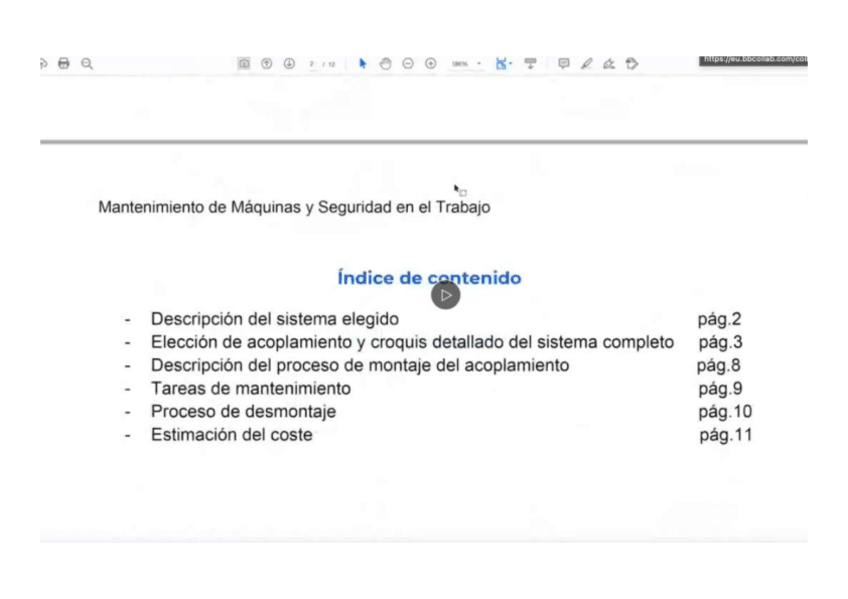Image resolution: width=848 pixels, height=599 pixels.
Task: Activate the hand pan tool
Action: 386,63
